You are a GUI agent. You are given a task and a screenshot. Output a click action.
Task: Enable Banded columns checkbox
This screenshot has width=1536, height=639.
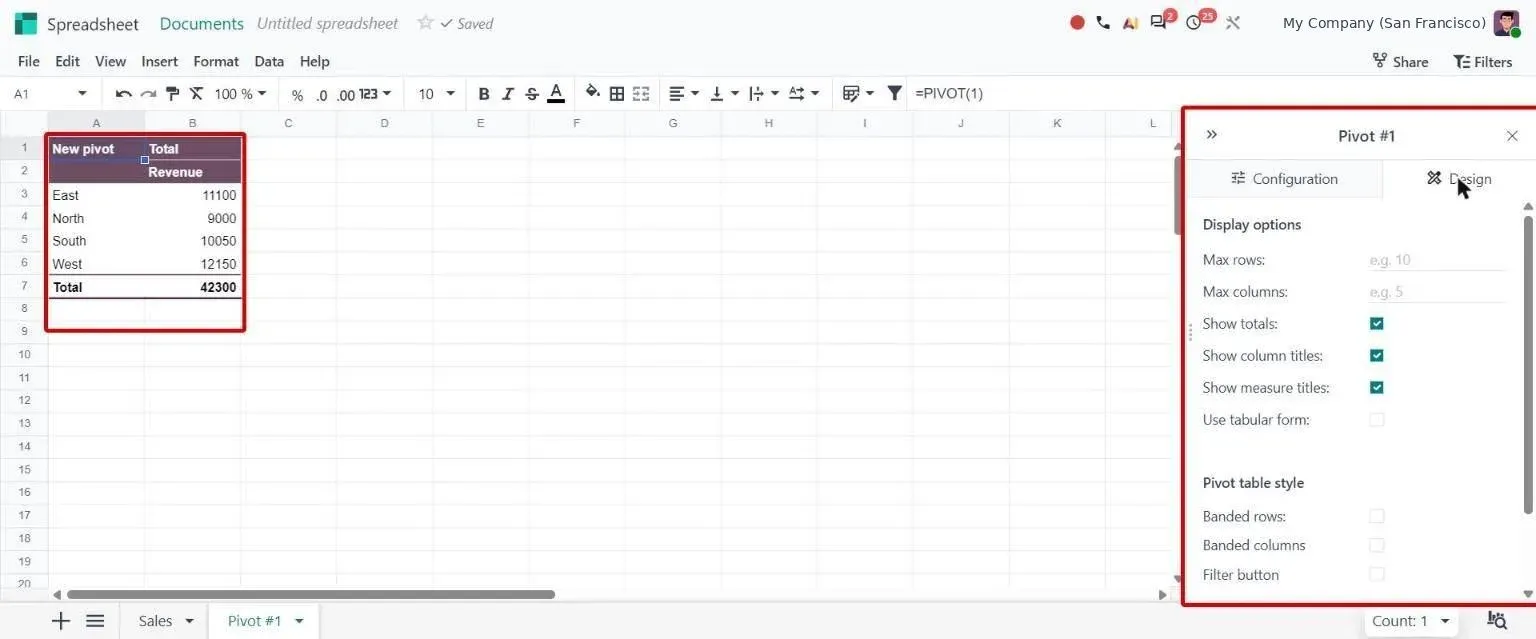(1377, 545)
